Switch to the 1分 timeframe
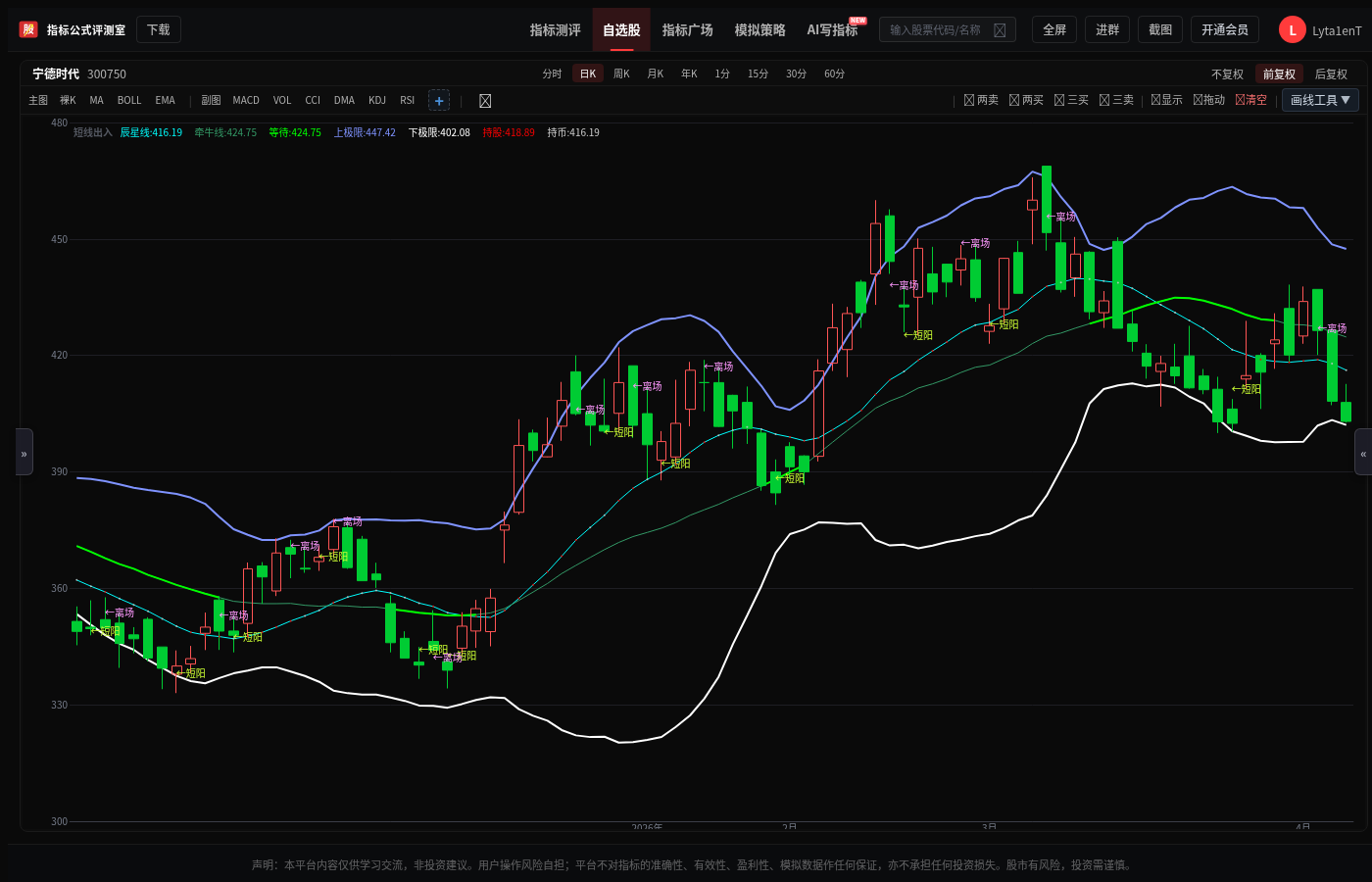1372x882 pixels. [x=722, y=74]
